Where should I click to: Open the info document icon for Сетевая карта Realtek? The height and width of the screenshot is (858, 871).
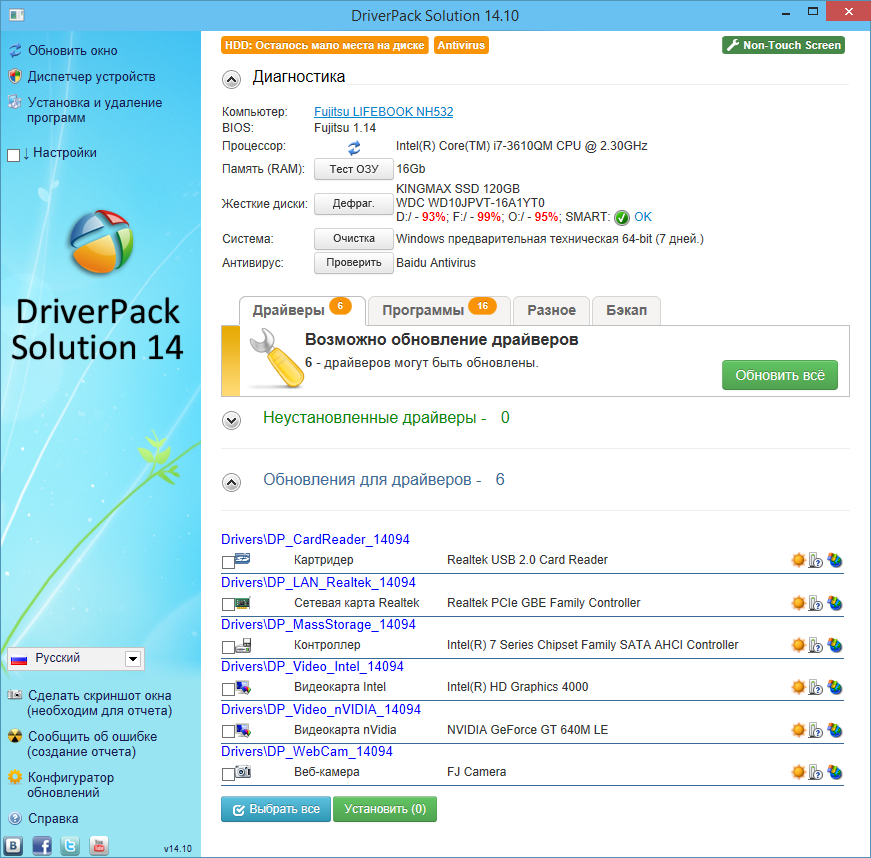pos(815,603)
